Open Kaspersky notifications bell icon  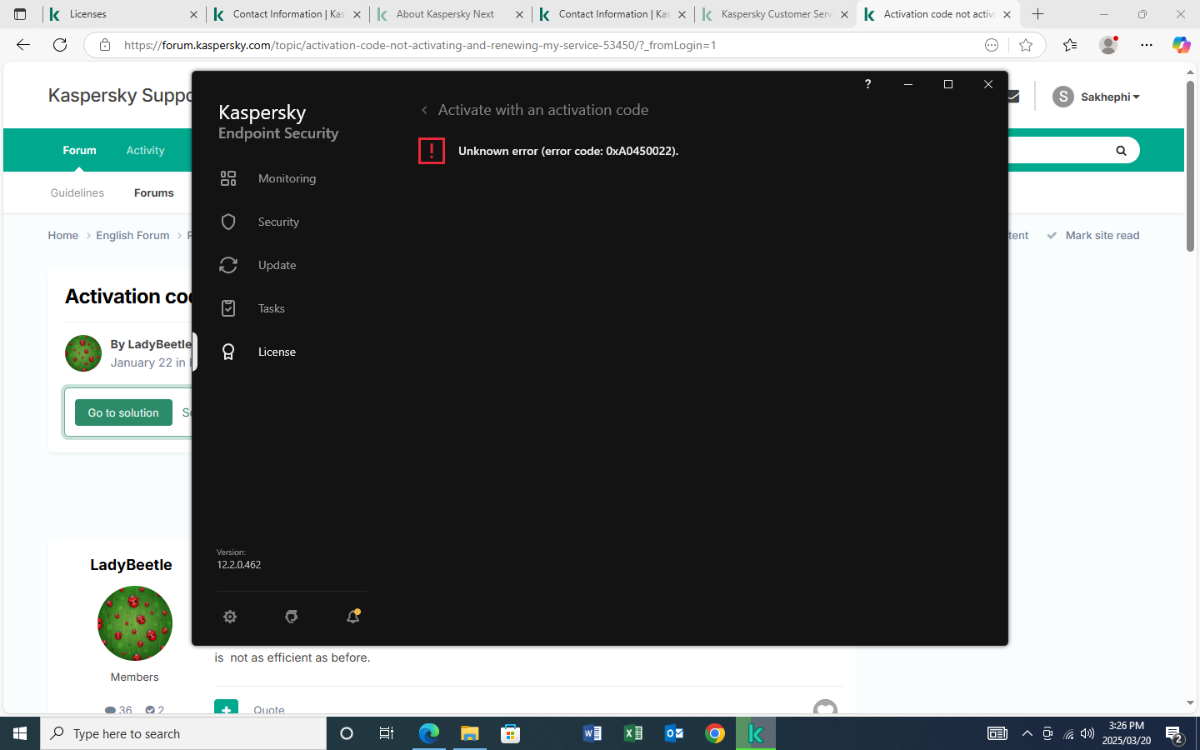tap(353, 617)
